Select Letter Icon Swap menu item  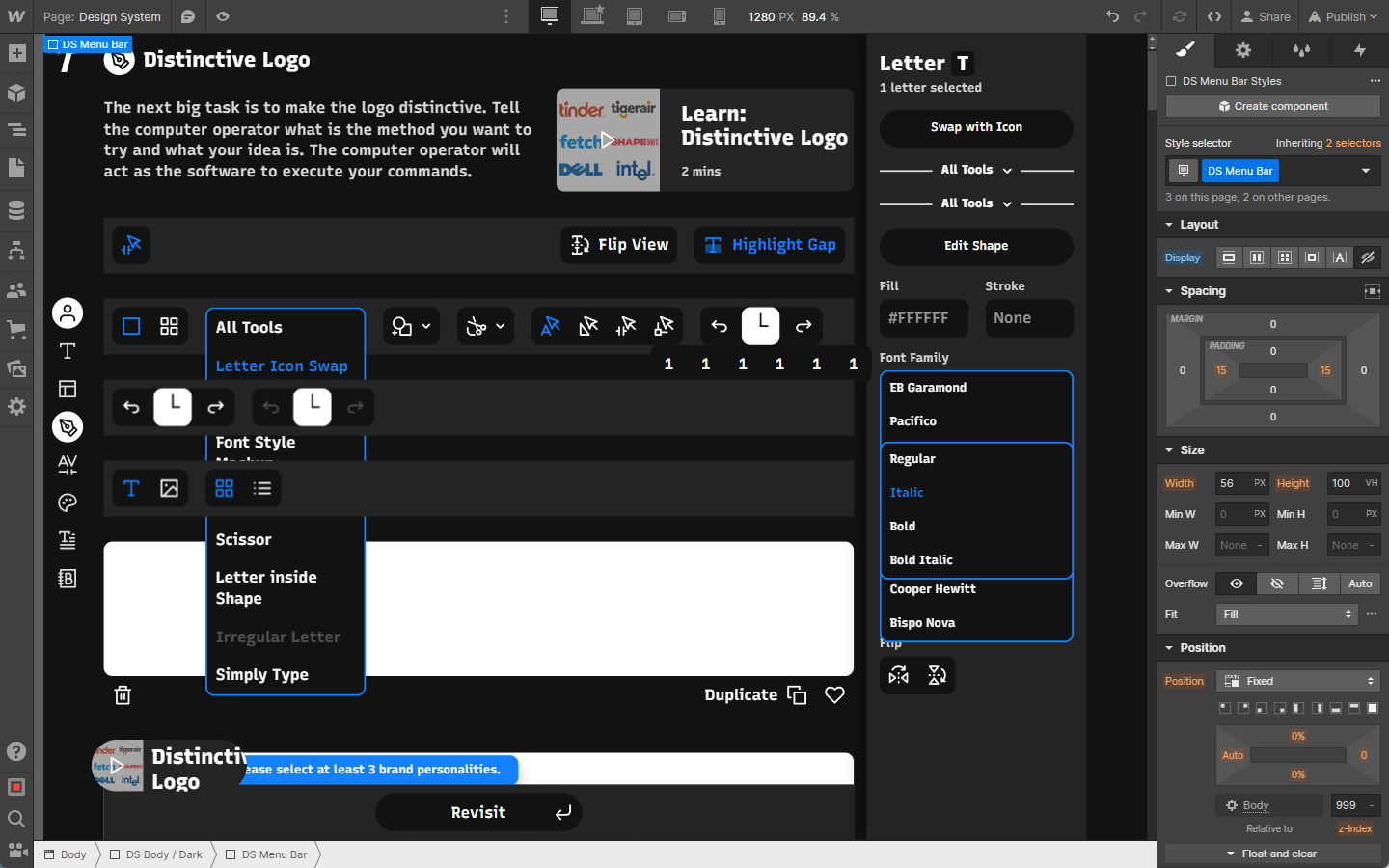click(x=282, y=366)
